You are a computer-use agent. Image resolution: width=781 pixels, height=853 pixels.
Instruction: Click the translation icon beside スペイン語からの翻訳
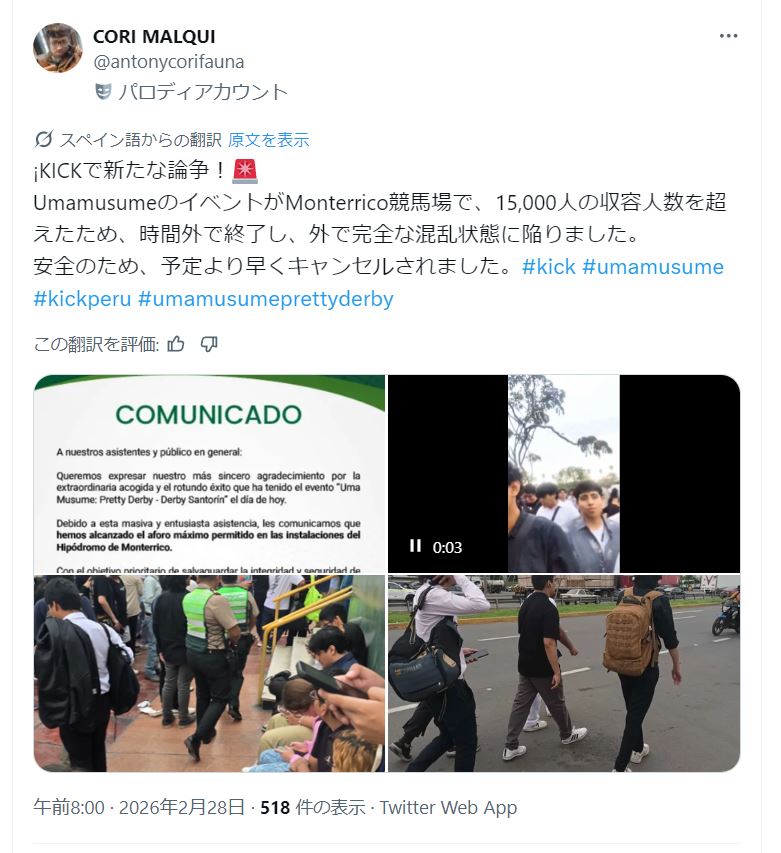44,140
